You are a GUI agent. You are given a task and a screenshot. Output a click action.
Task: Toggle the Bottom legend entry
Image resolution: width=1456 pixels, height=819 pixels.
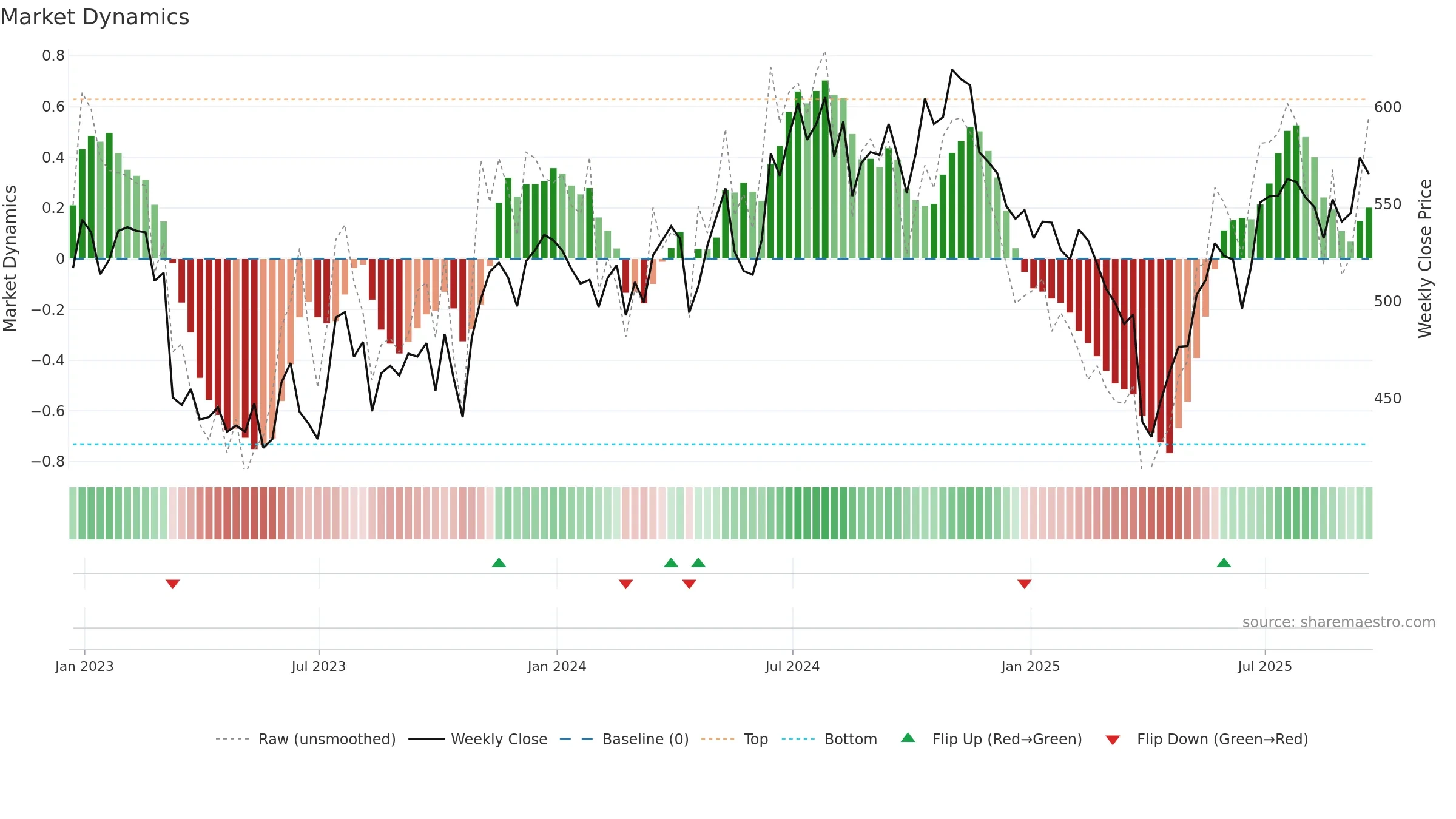coord(829,739)
